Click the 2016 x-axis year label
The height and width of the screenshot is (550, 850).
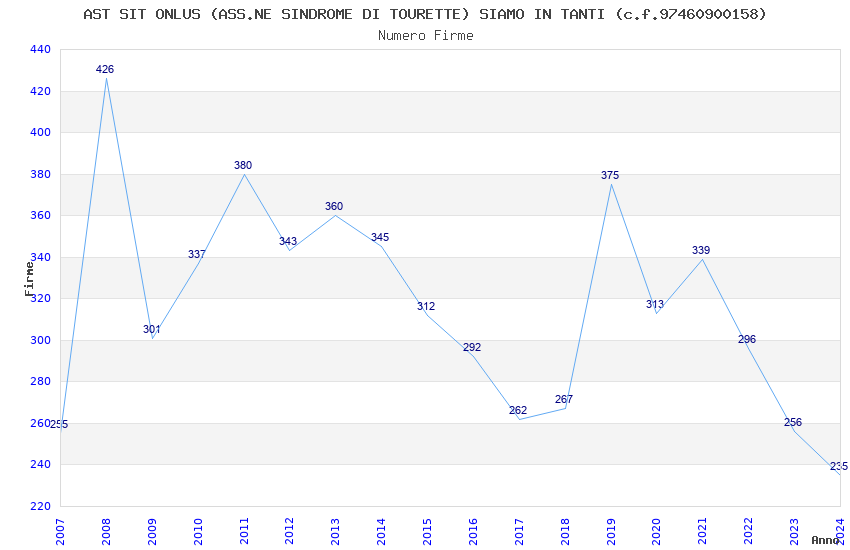pos(473,531)
